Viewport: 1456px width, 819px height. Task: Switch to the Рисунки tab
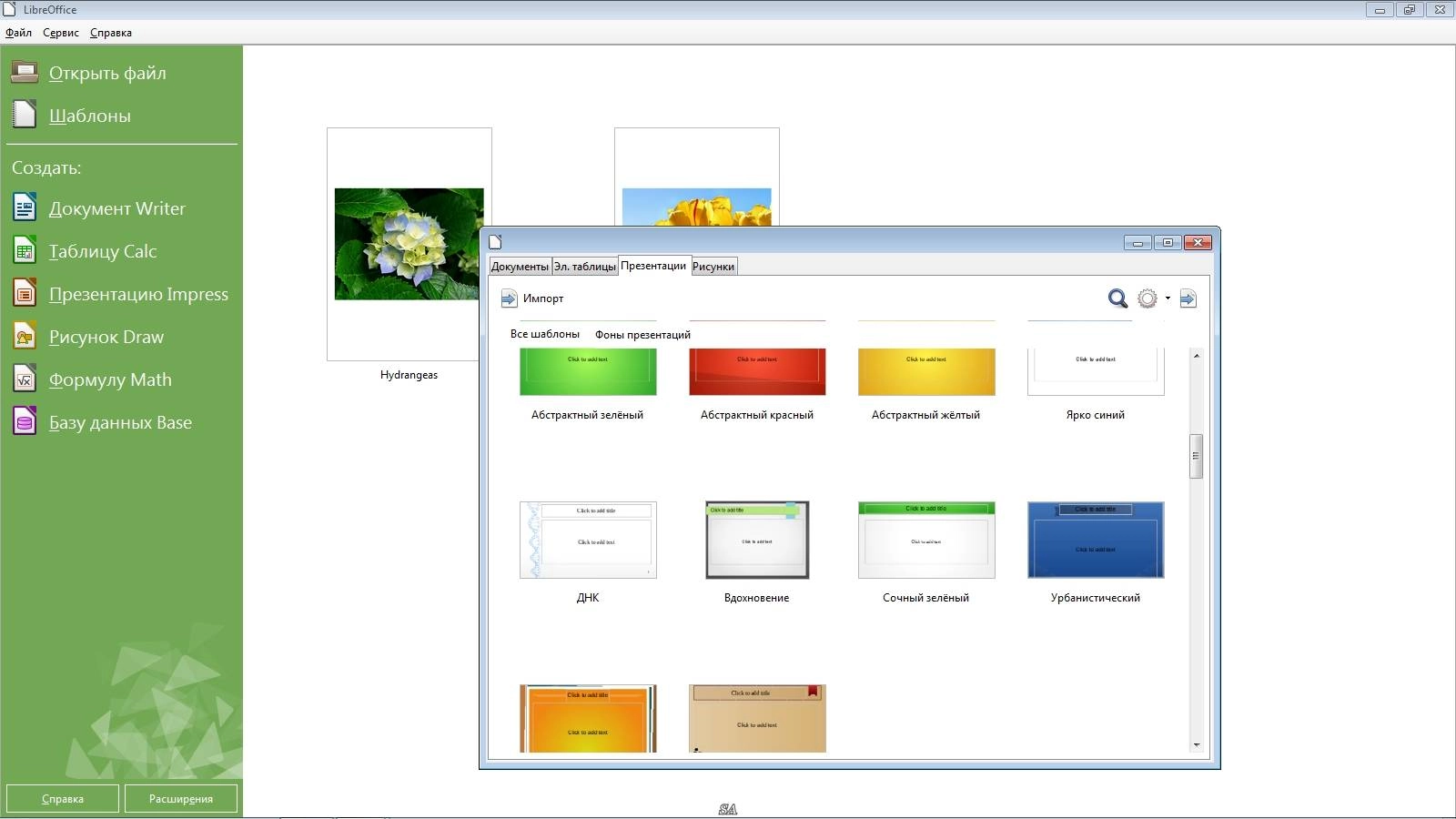tap(713, 267)
